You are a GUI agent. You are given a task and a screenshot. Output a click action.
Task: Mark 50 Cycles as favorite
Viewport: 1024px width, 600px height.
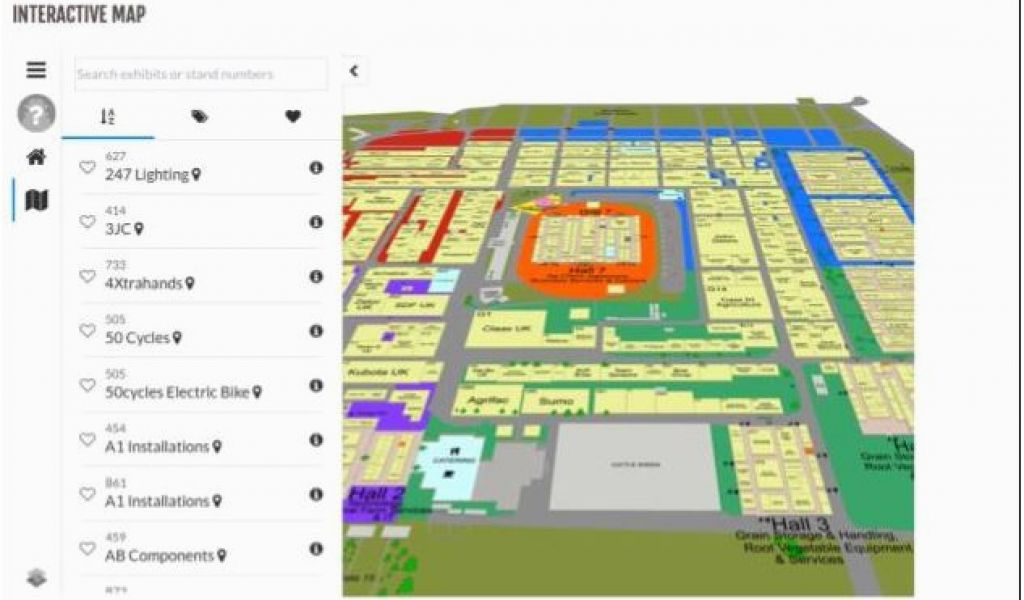click(87, 331)
